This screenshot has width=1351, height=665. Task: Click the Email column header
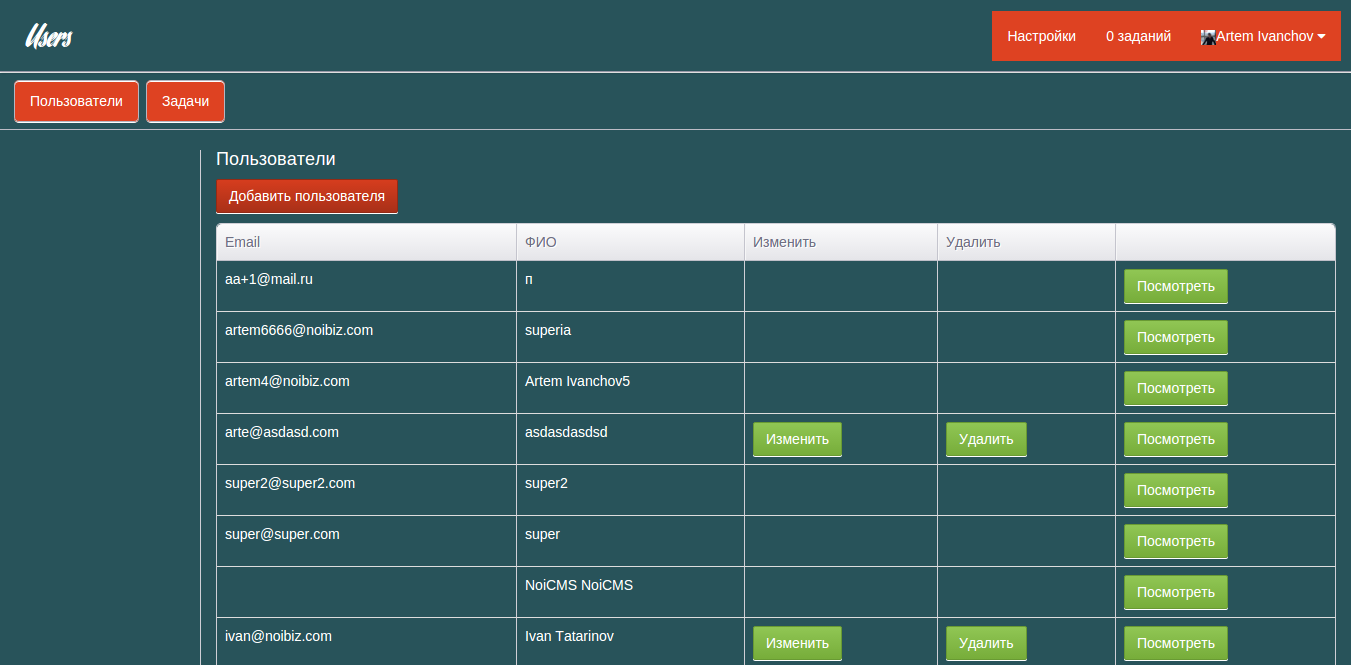click(x=242, y=242)
